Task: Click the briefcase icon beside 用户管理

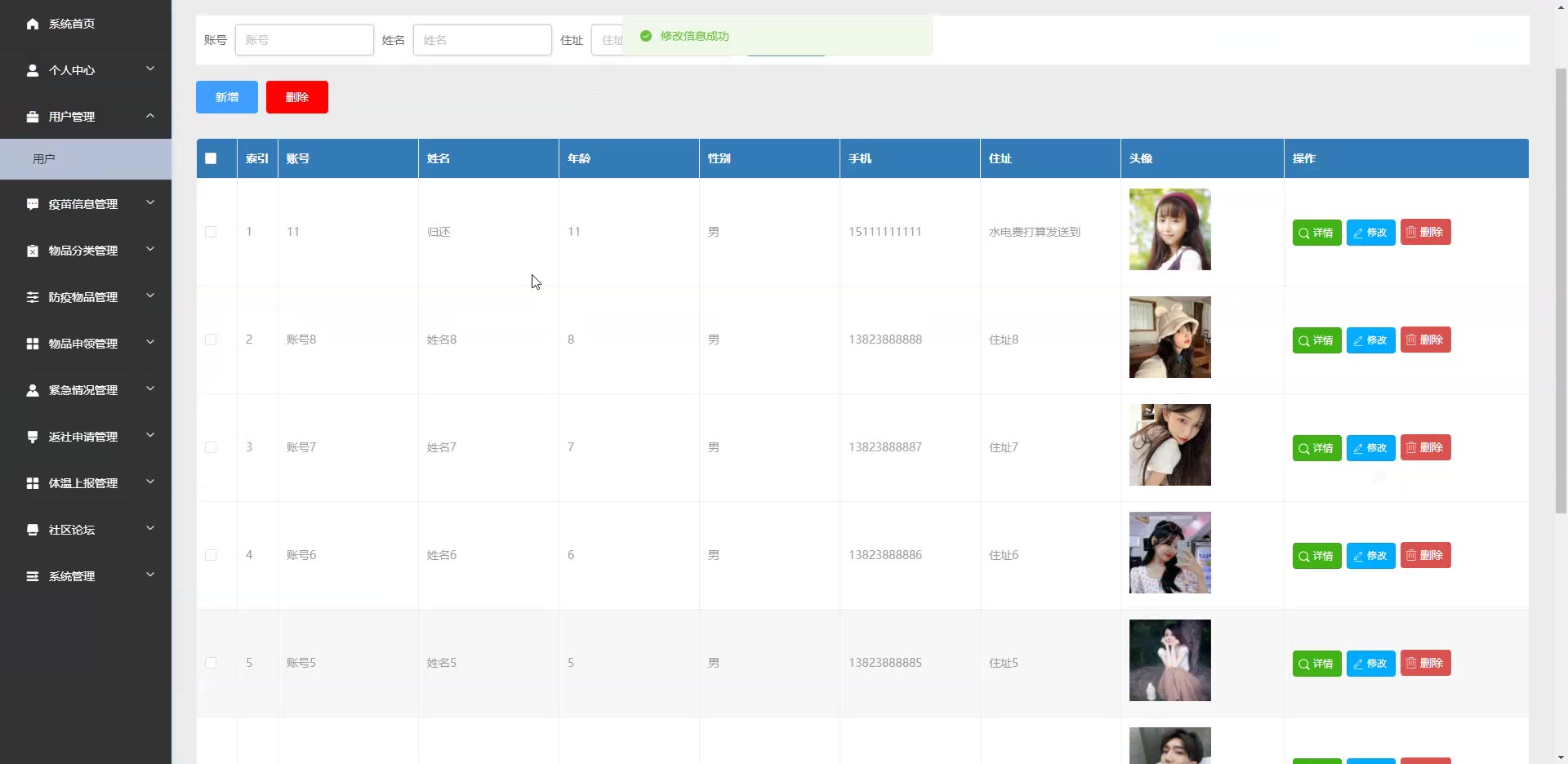Action: pyautogui.click(x=33, y=117)
